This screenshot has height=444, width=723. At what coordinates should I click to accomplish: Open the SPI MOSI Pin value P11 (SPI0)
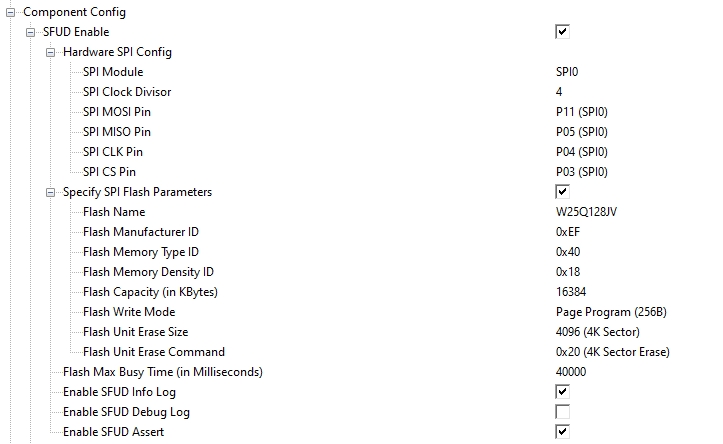(x=581, y=112)
